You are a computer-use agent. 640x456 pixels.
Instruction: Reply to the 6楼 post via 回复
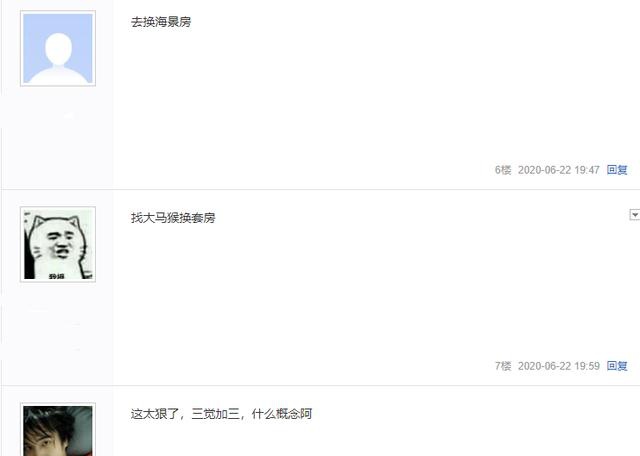coord(617,170)
